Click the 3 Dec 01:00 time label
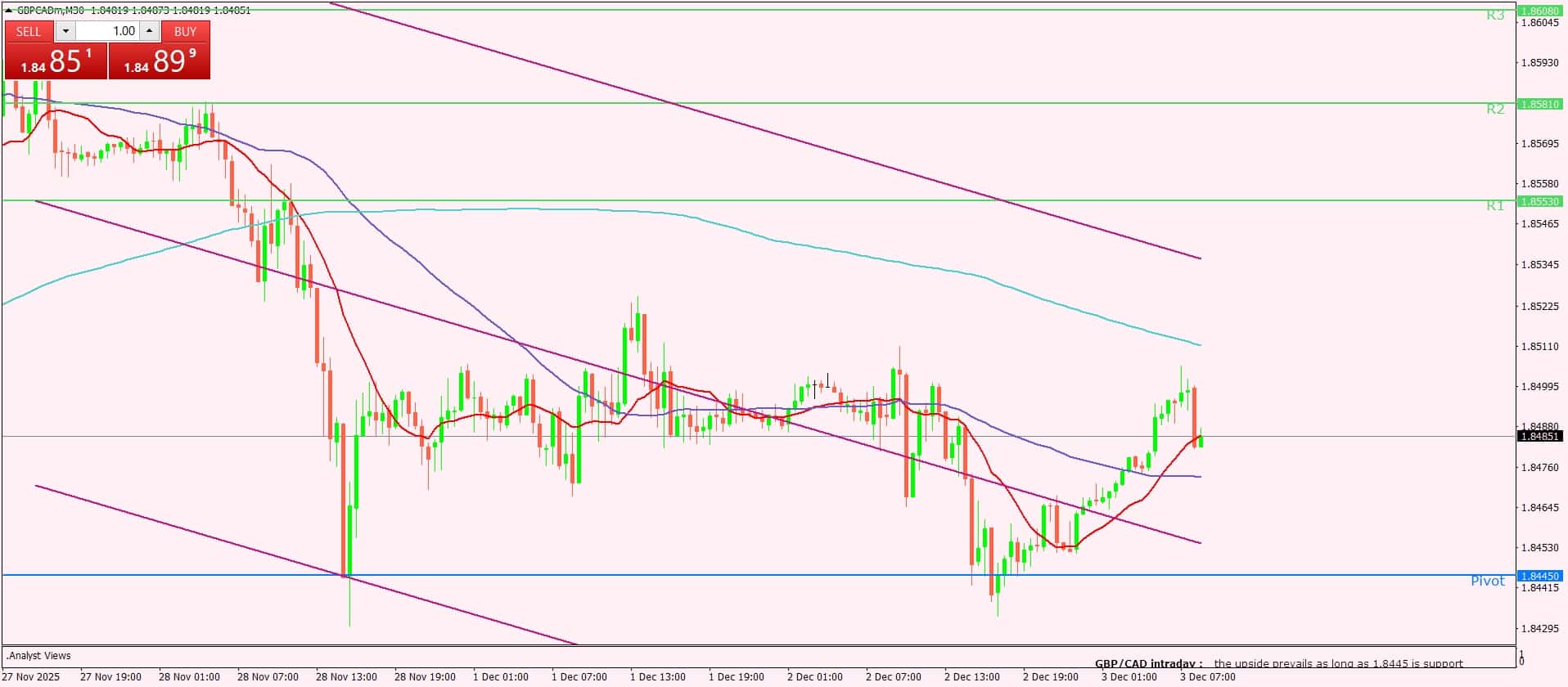The width and height of the screenshot is (1568, 687). 1129,677
